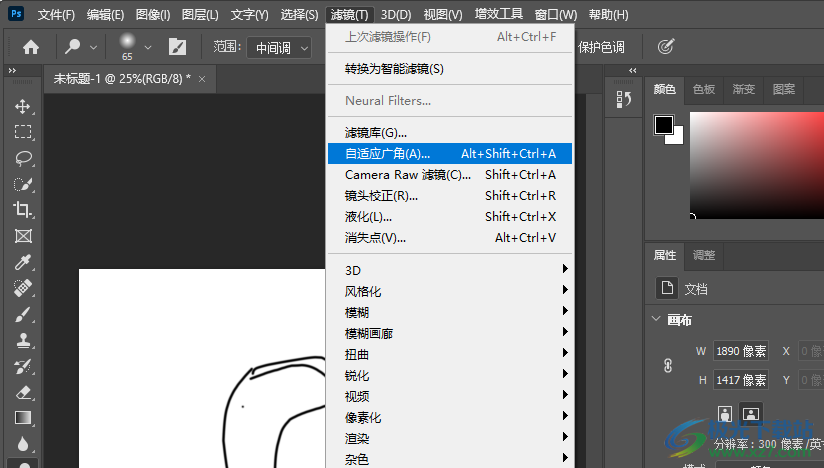Switch to the 调整 tab
The height and width of the screenshot is (468, 824).
tap(704, 255)
